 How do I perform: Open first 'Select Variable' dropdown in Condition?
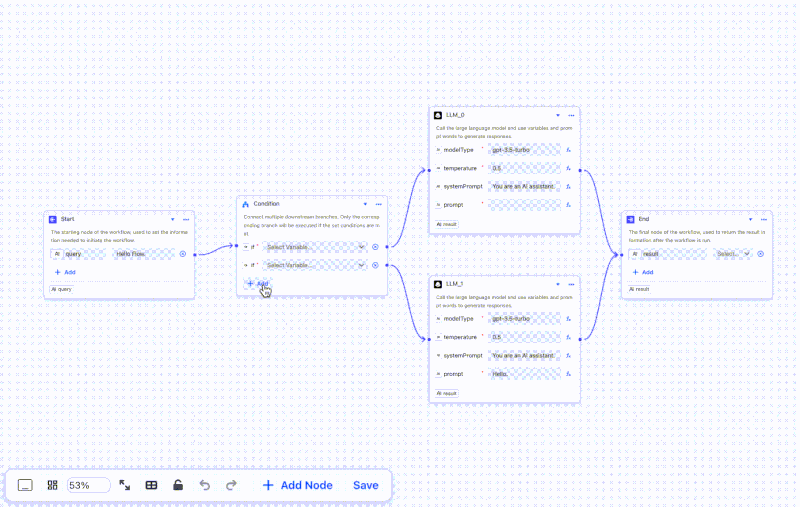click(315, 247)
